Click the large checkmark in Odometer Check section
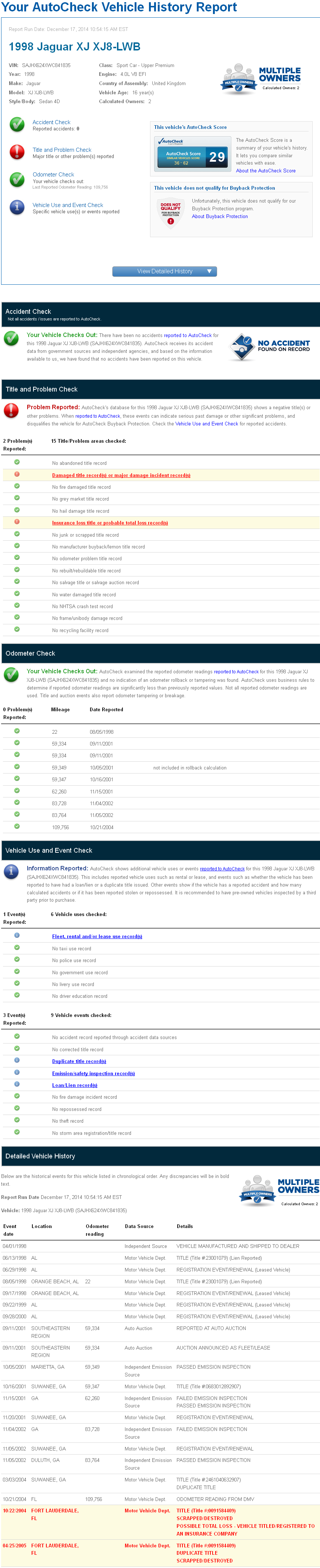 pyautogui.click(x=11, y=674)
